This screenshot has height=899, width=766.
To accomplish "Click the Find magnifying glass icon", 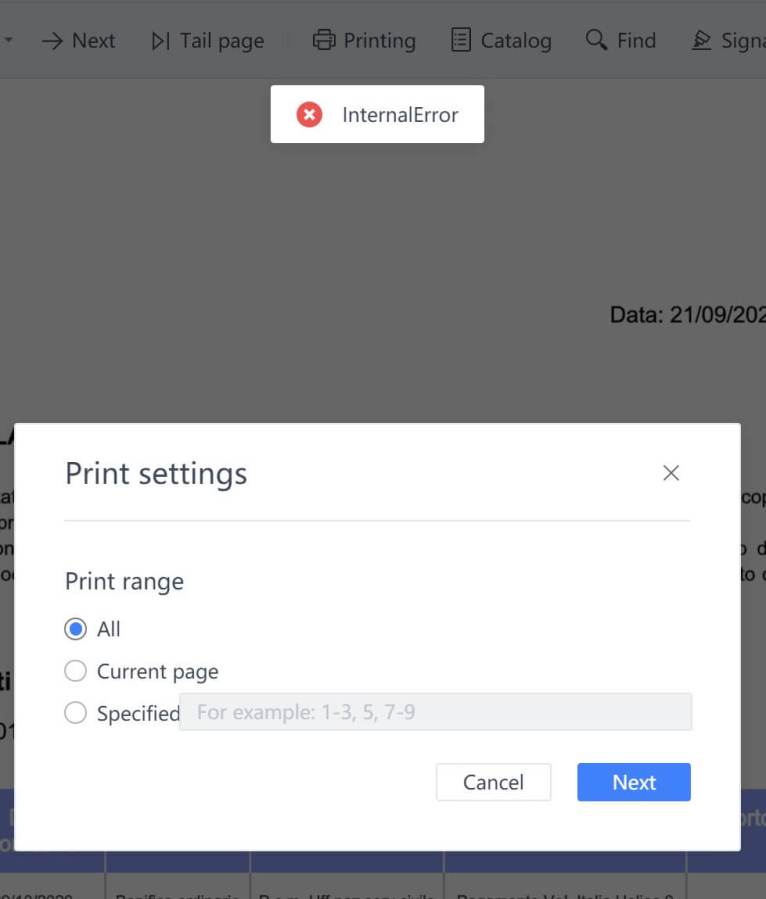I will coord(596,40).
